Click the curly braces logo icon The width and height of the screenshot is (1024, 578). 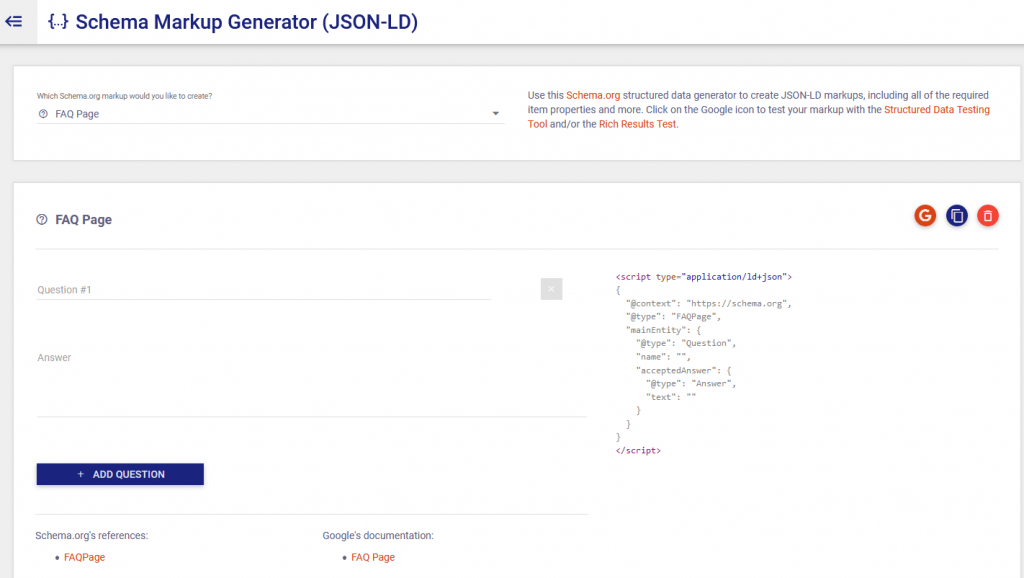[58, 22]
